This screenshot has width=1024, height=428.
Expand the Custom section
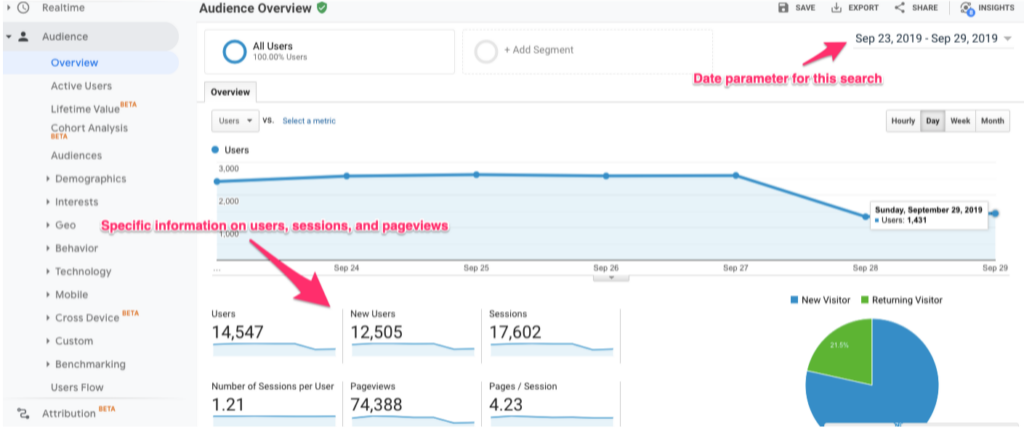coord(48,341)
